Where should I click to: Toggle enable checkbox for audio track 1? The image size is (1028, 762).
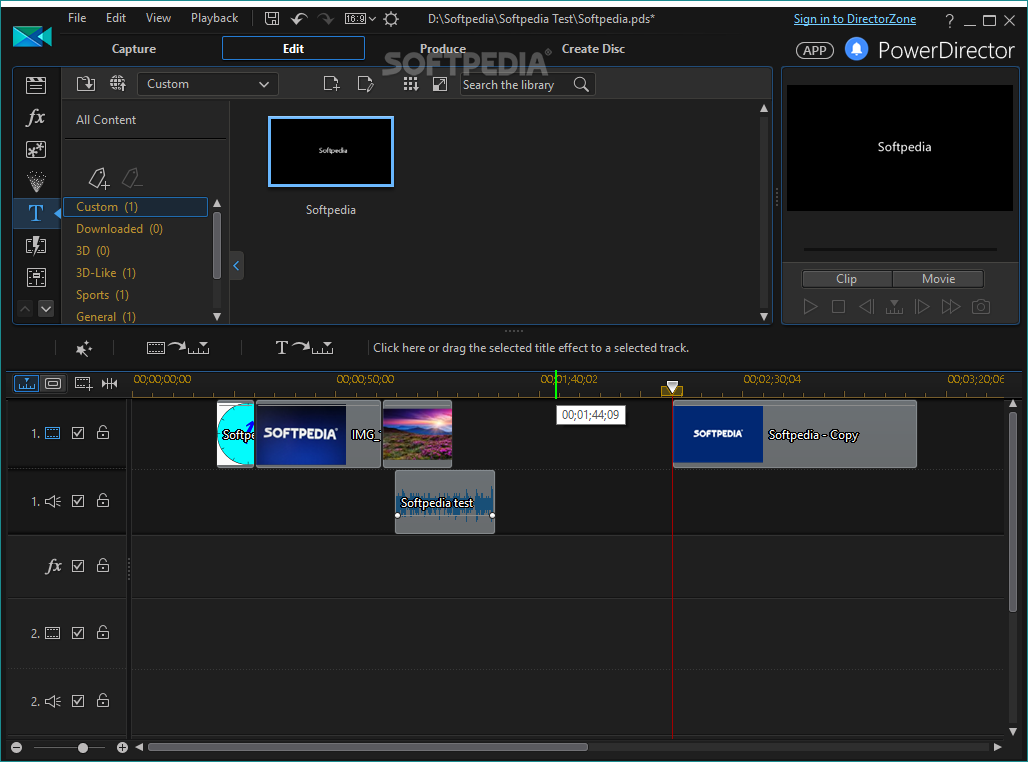(x=78, y=501)
